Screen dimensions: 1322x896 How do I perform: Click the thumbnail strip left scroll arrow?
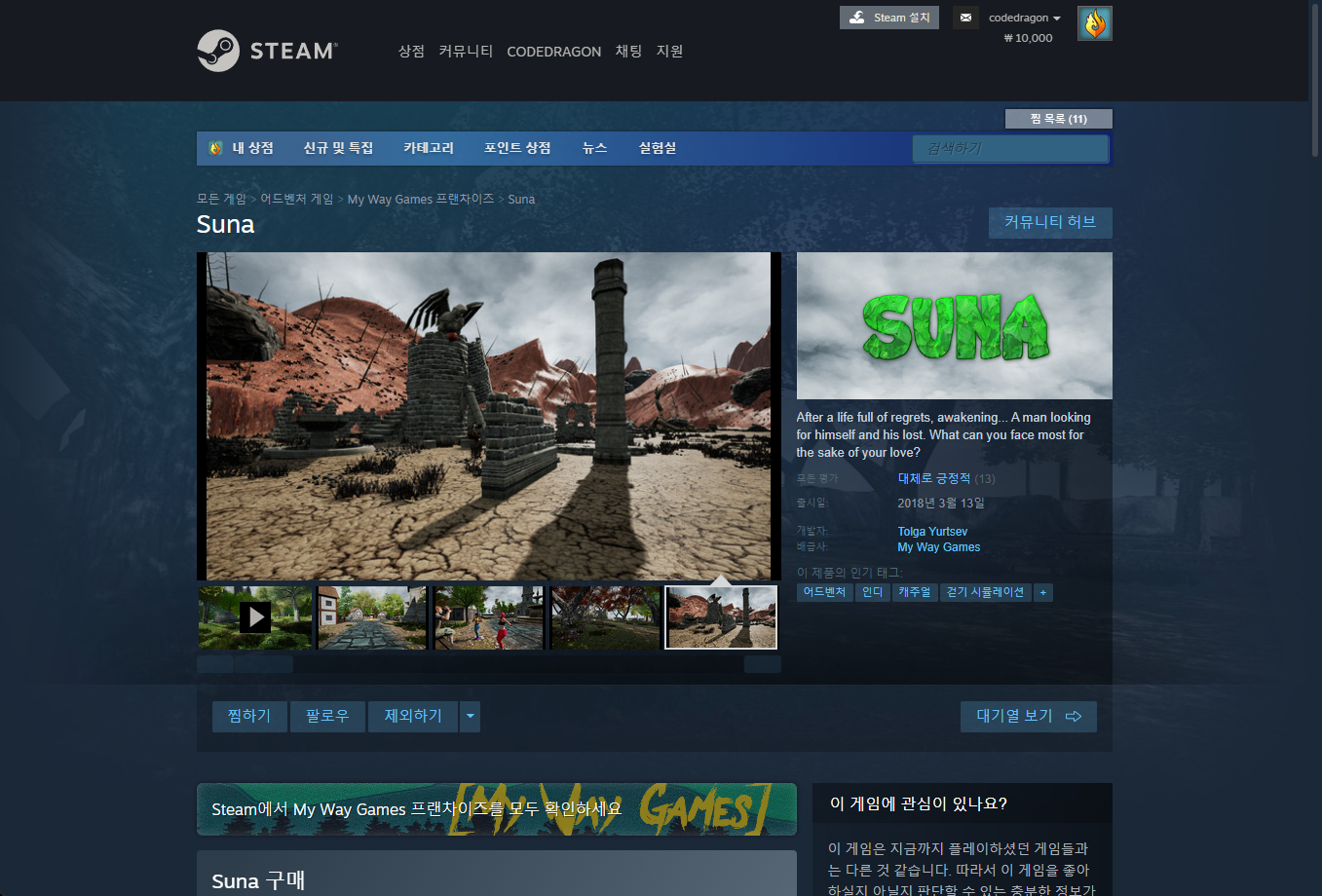point(214,664)
